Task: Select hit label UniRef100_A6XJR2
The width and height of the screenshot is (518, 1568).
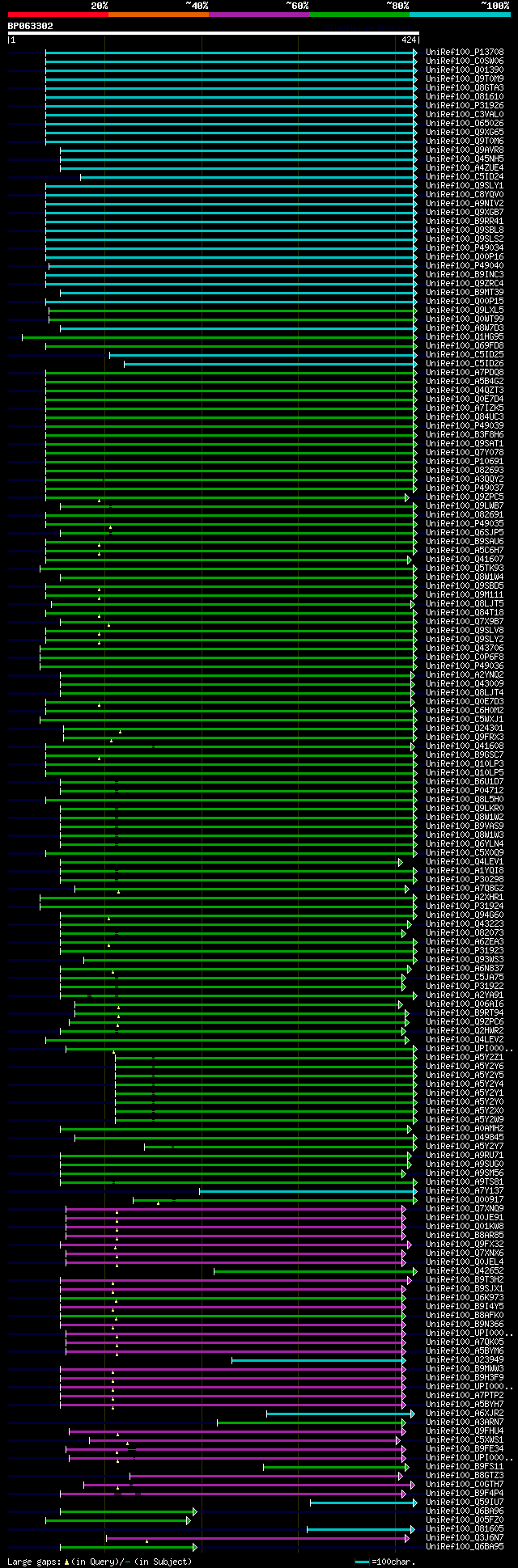Action: pyautogui.click(x=465, y=1414)
